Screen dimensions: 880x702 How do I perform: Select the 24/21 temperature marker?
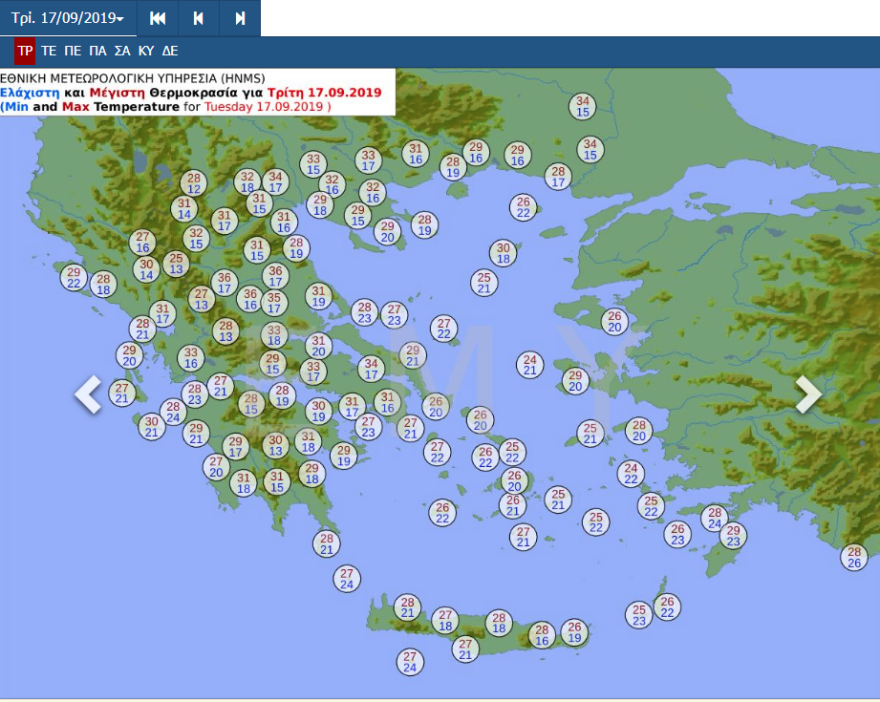pyautogui.click(x=530, y=365)
